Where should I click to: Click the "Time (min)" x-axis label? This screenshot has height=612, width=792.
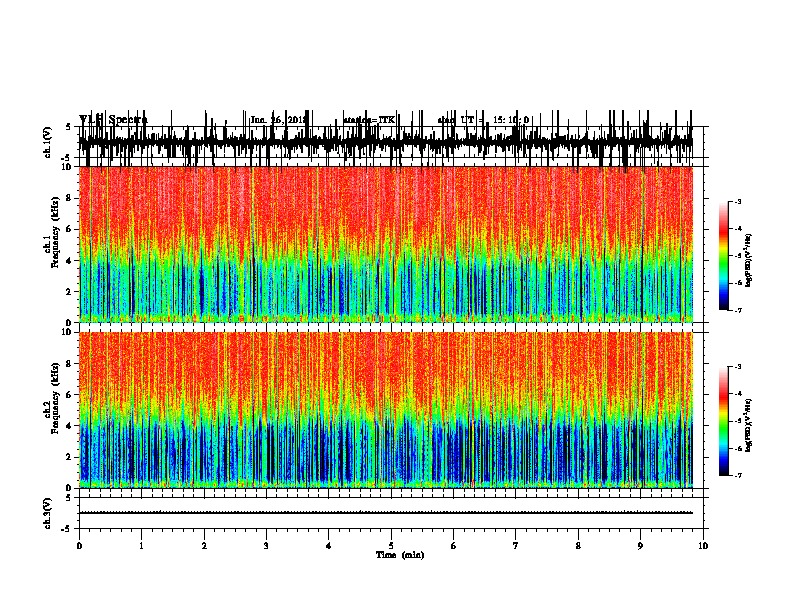coord(400,555)
